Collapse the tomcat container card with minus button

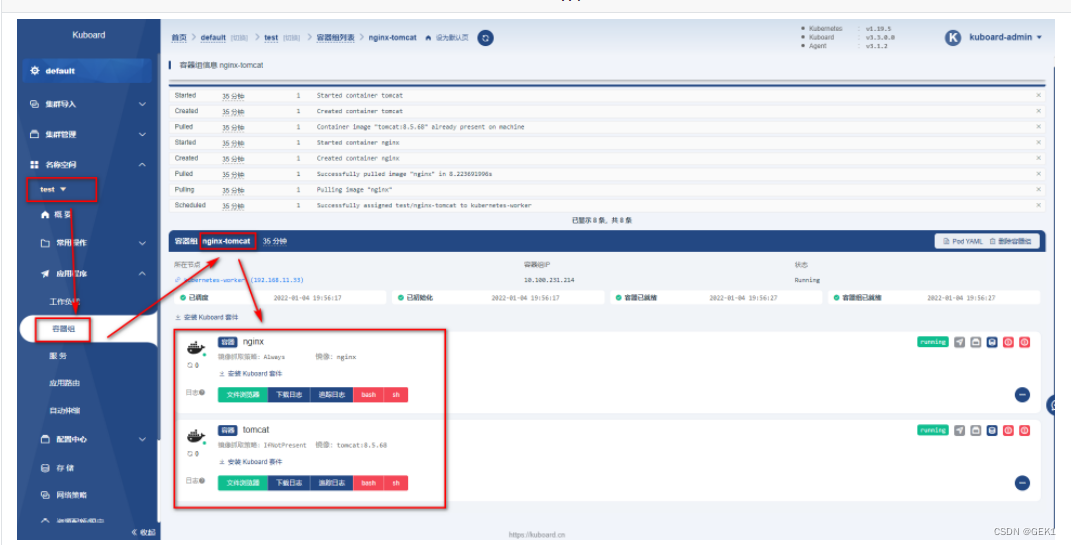click(x=1023, y=483)
